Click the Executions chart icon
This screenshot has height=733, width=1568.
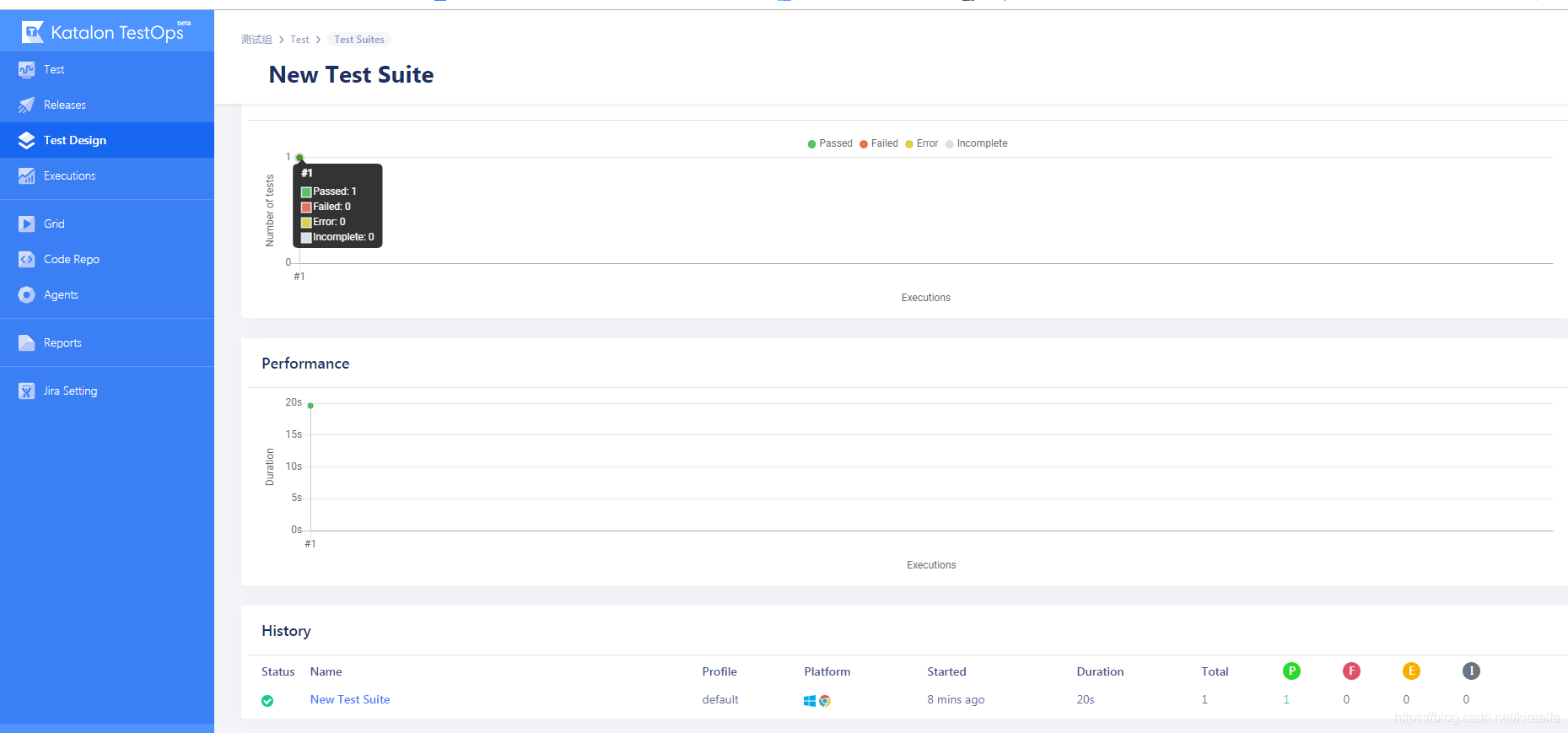27,176
